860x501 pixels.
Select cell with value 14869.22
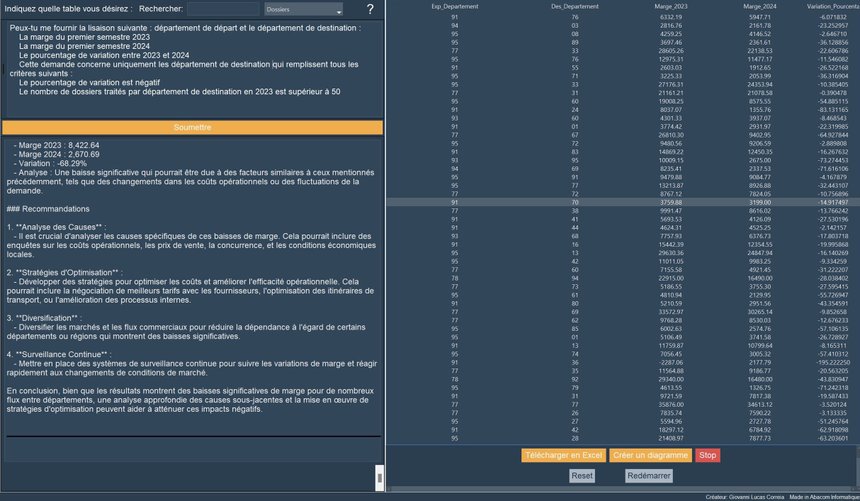pos(671,152)
